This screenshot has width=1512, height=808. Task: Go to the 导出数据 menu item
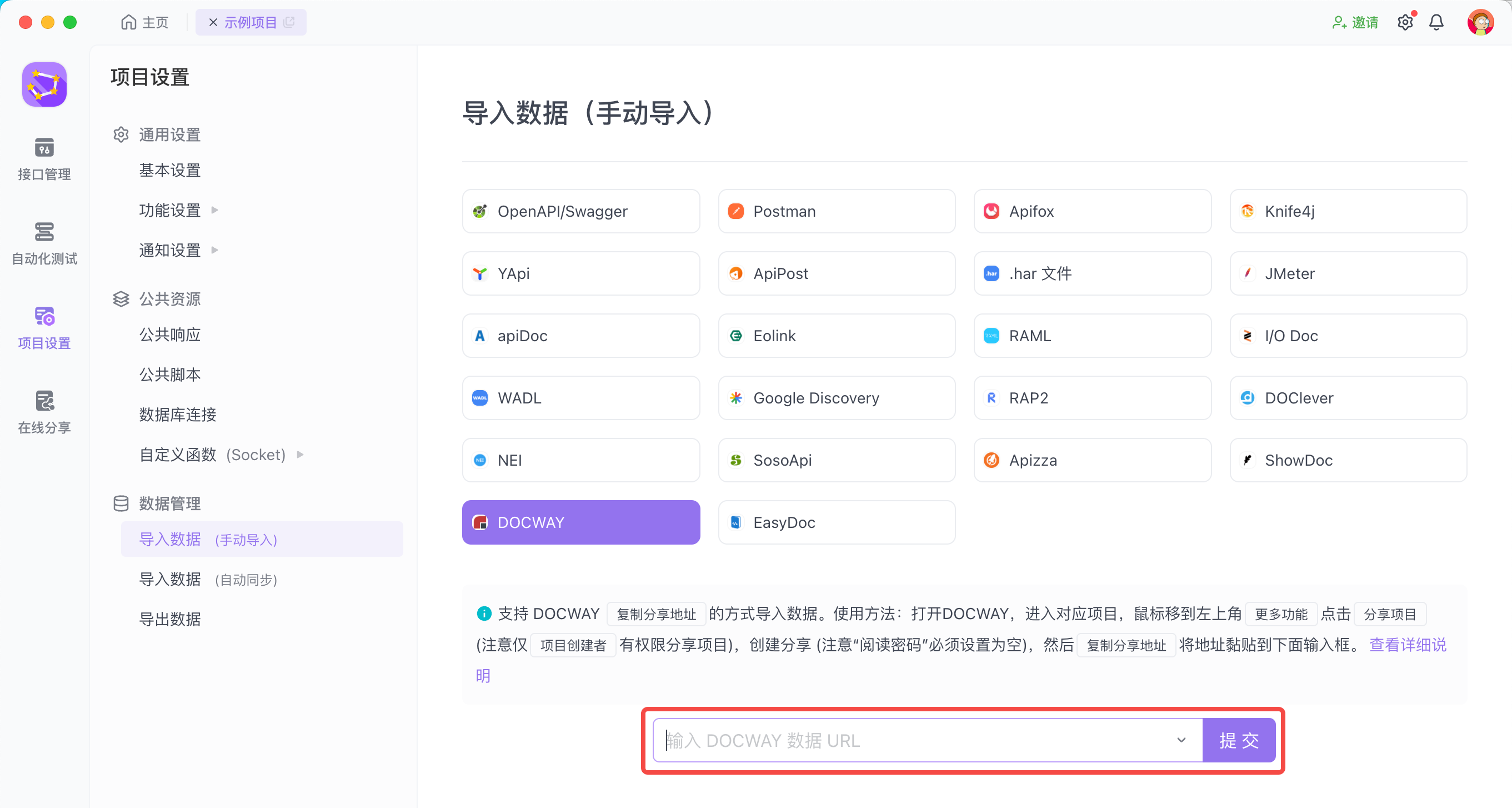[x=170, y=619]
